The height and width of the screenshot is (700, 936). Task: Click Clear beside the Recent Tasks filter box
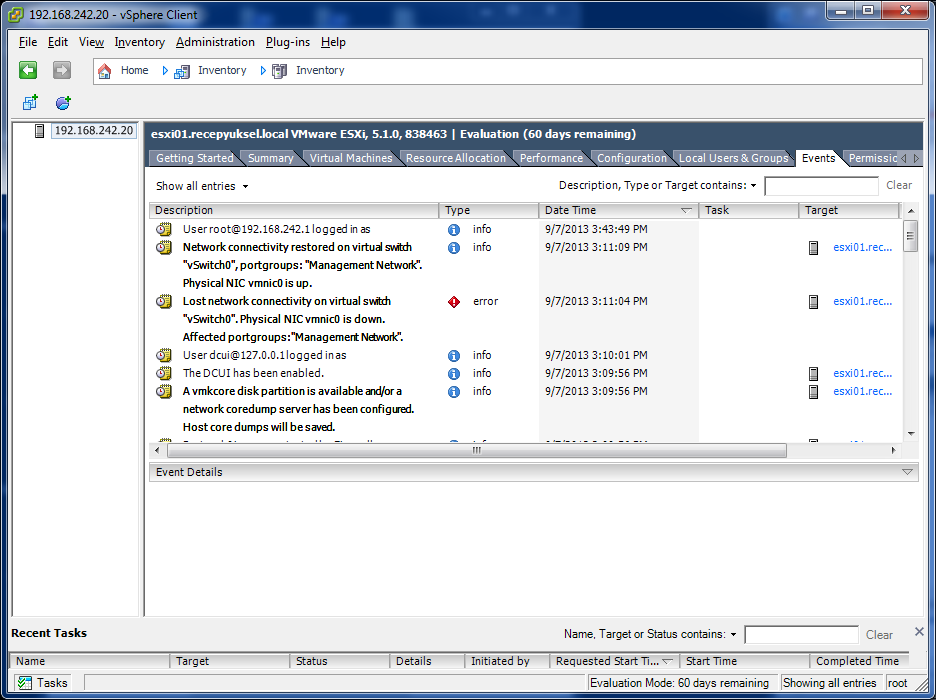coord(879,635)
